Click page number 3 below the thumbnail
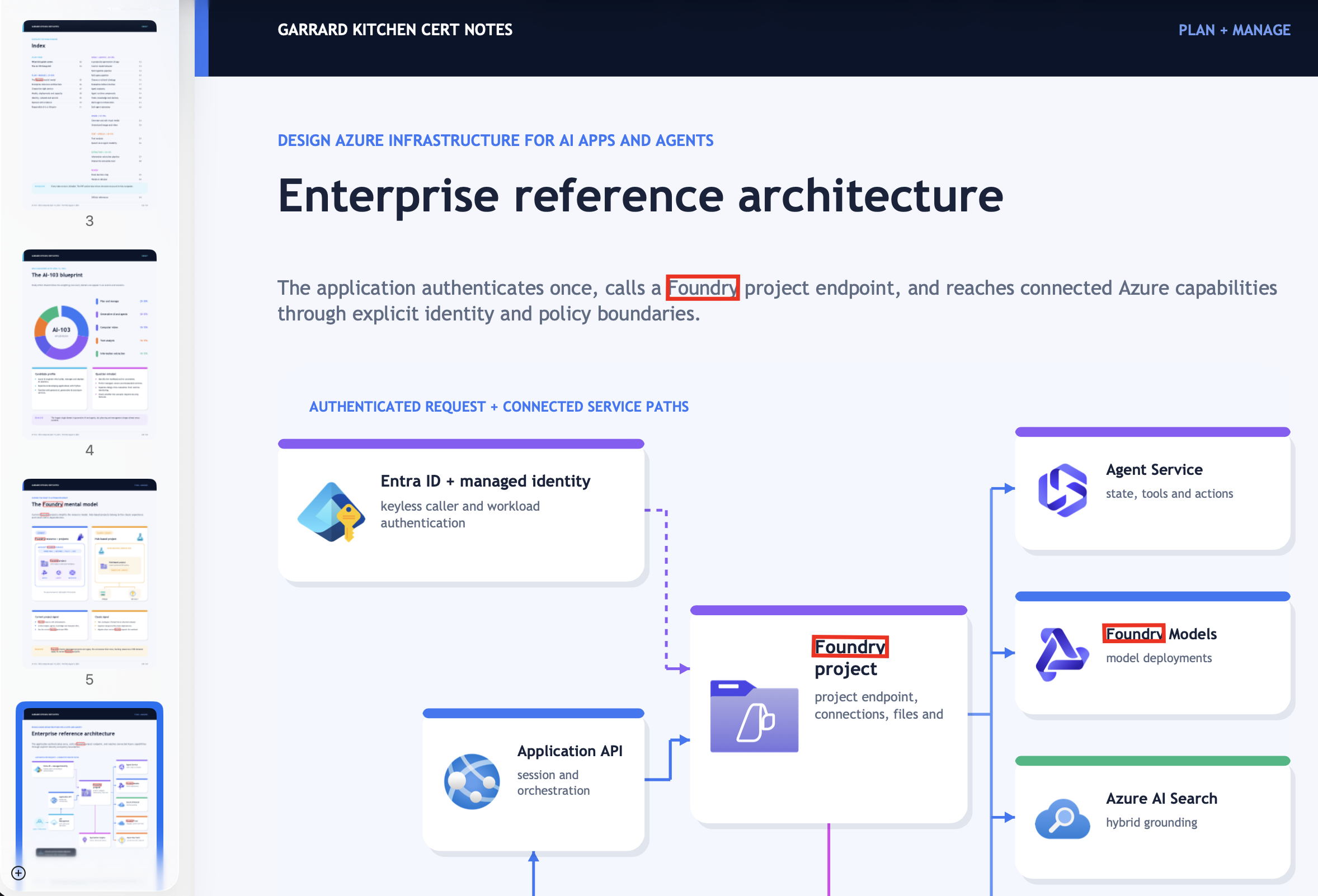The height and width of the screenshot is (896, 1318). [90, 220]
